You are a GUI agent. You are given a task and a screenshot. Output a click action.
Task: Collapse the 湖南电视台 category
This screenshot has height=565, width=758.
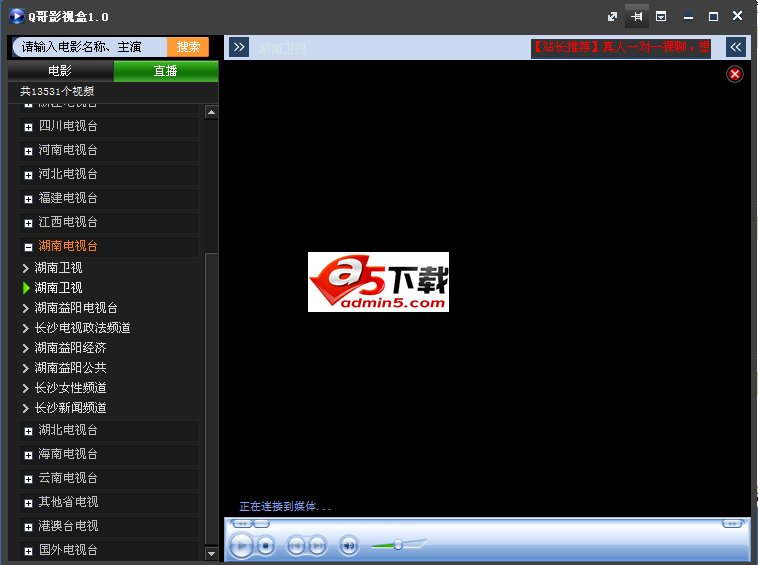(28, 246)
